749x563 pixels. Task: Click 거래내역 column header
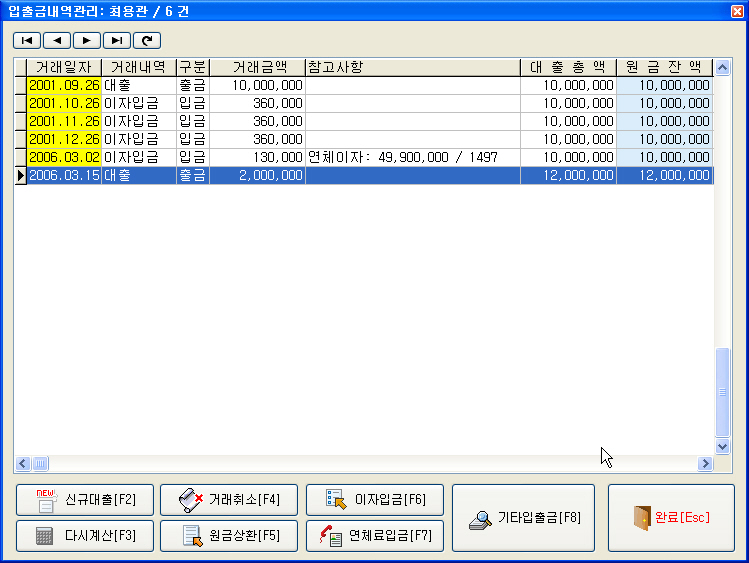point(139,67)
